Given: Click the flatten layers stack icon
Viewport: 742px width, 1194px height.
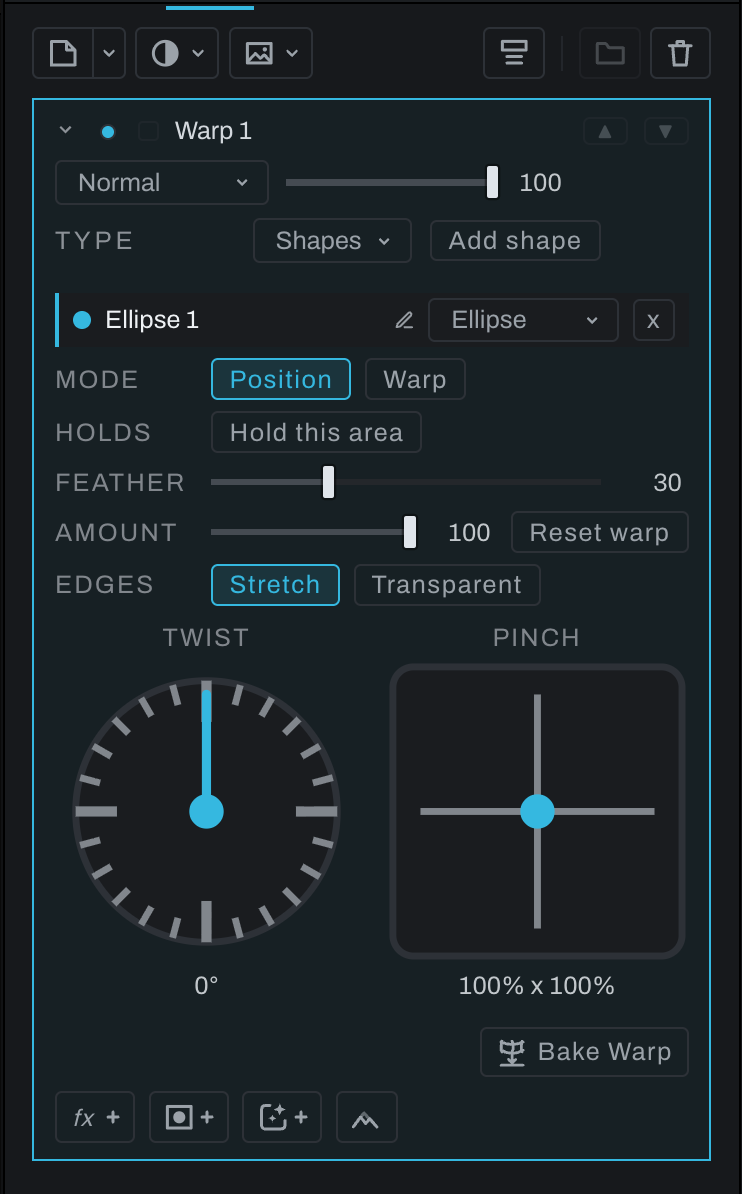Looking at the screenshot, I should tap(513, 53).
